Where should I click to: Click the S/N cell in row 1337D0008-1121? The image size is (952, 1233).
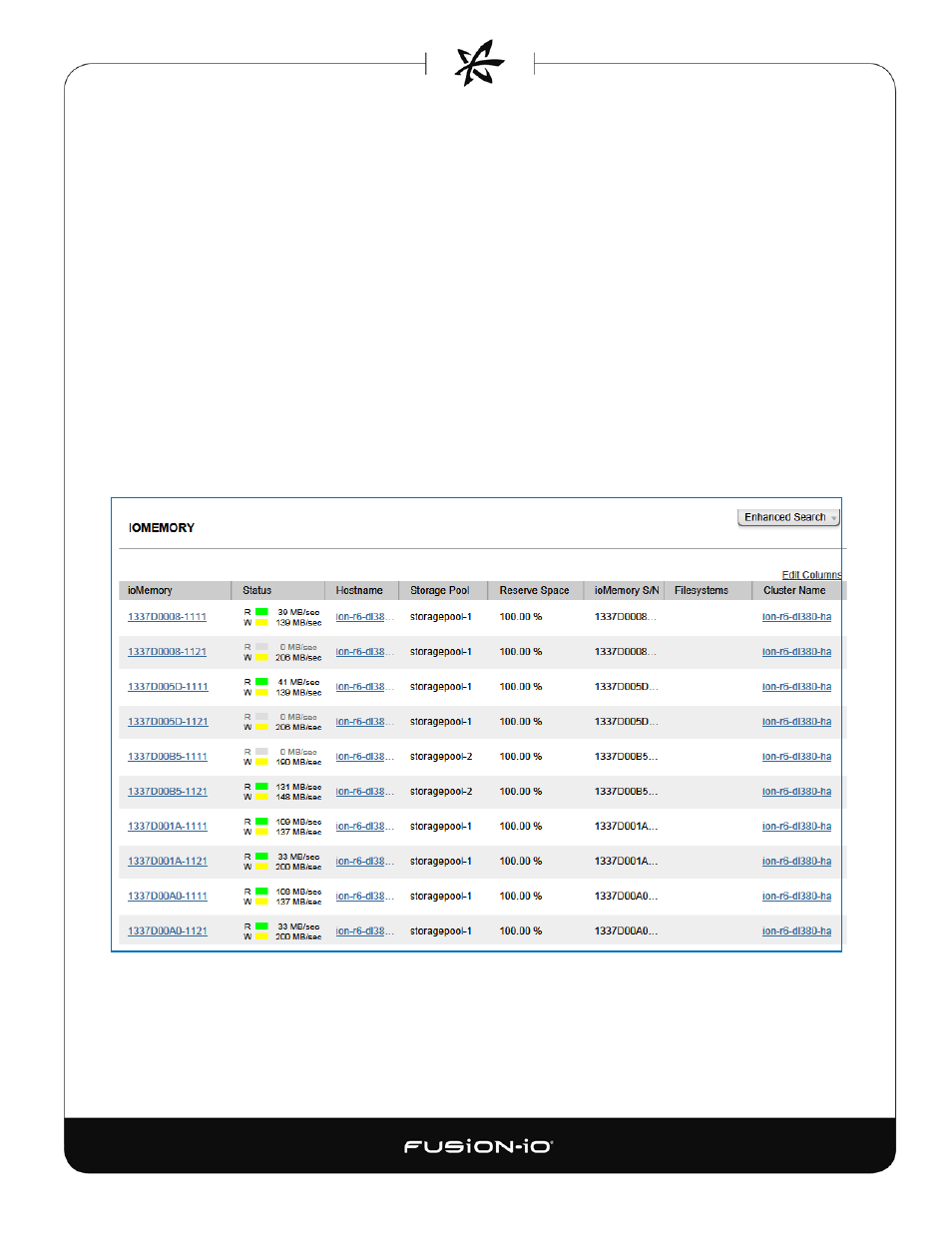[626, 652]
